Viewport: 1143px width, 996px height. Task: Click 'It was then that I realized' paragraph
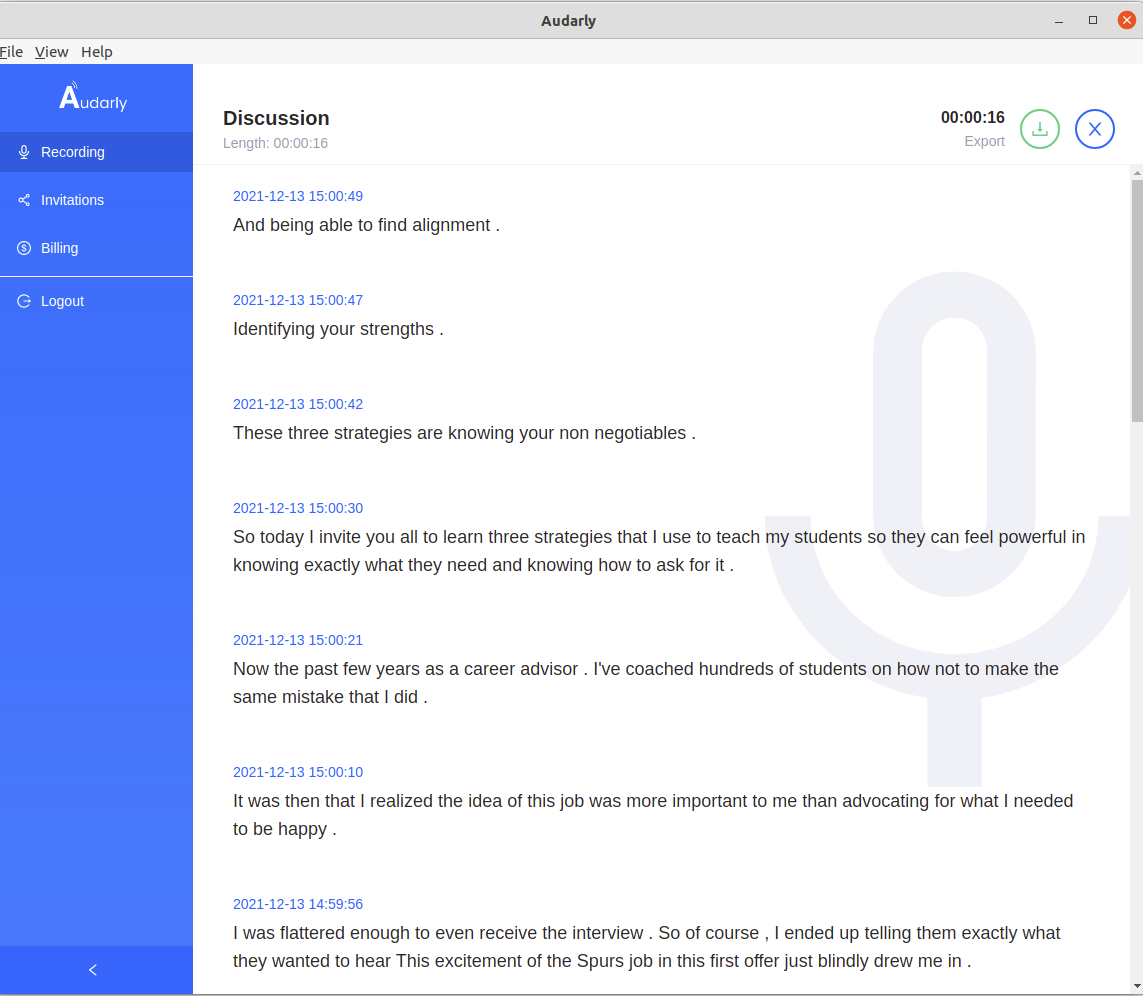[x=653, y=814]
